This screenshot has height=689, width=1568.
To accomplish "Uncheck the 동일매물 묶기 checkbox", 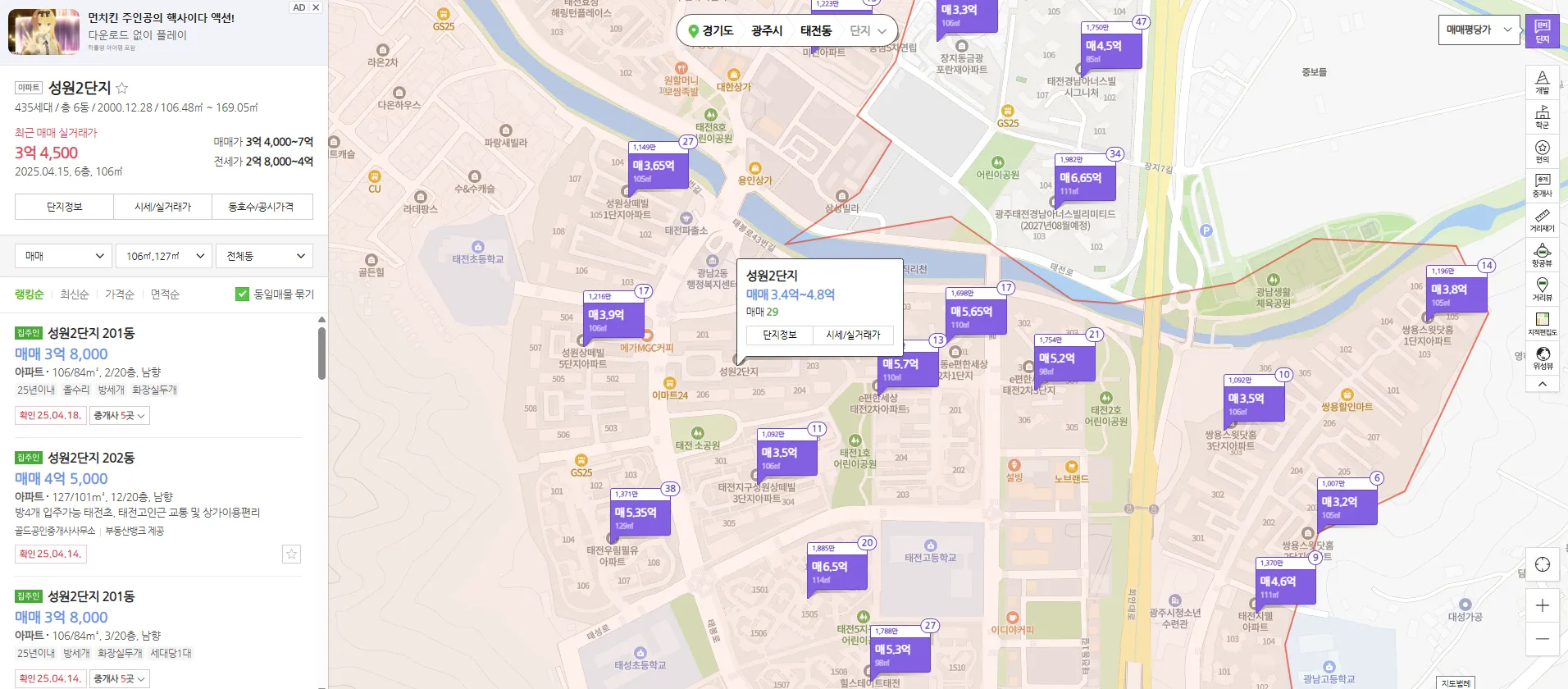I will pos(242,294).
